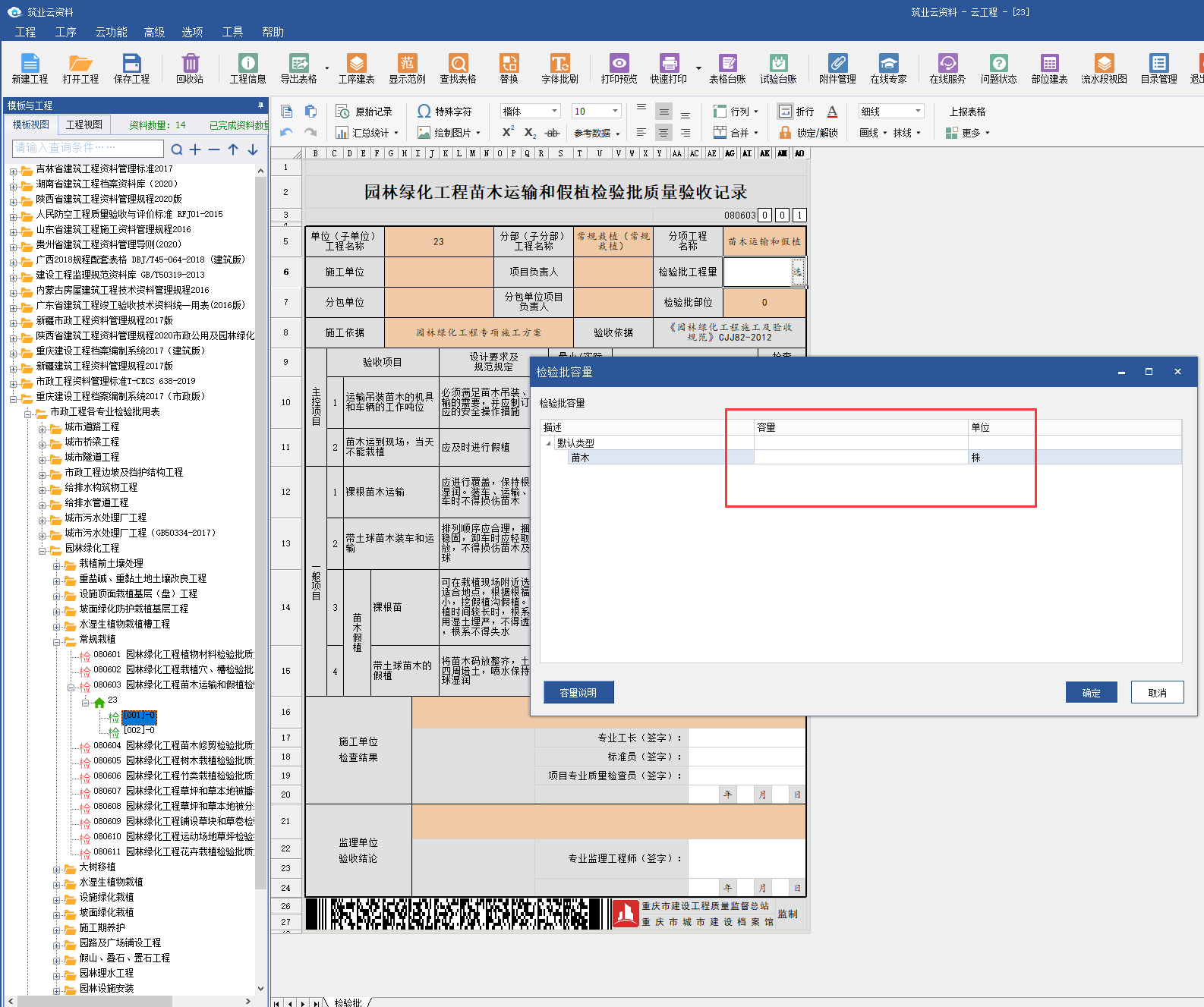Click the 容量说明 button
Image resolution: width=1204 pixels, height=1007 pixels.
[578, 693]
